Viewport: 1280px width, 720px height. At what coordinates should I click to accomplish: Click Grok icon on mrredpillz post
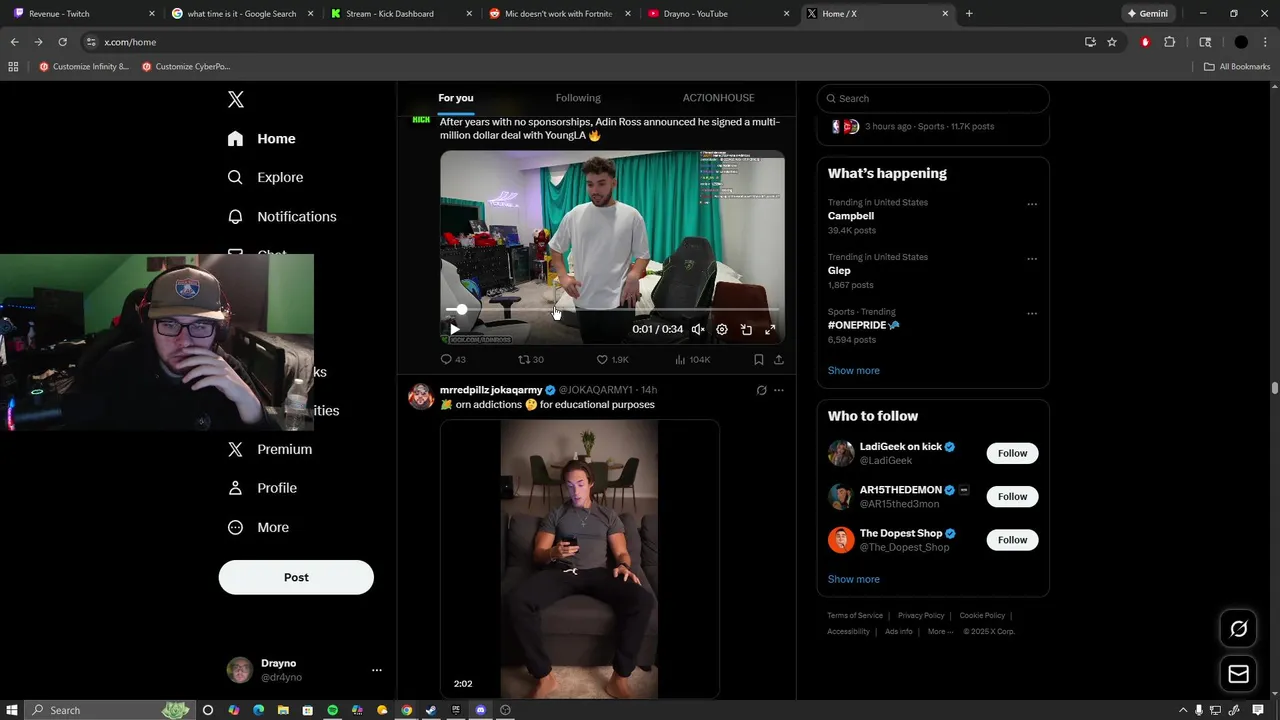(x=761, y=390)
